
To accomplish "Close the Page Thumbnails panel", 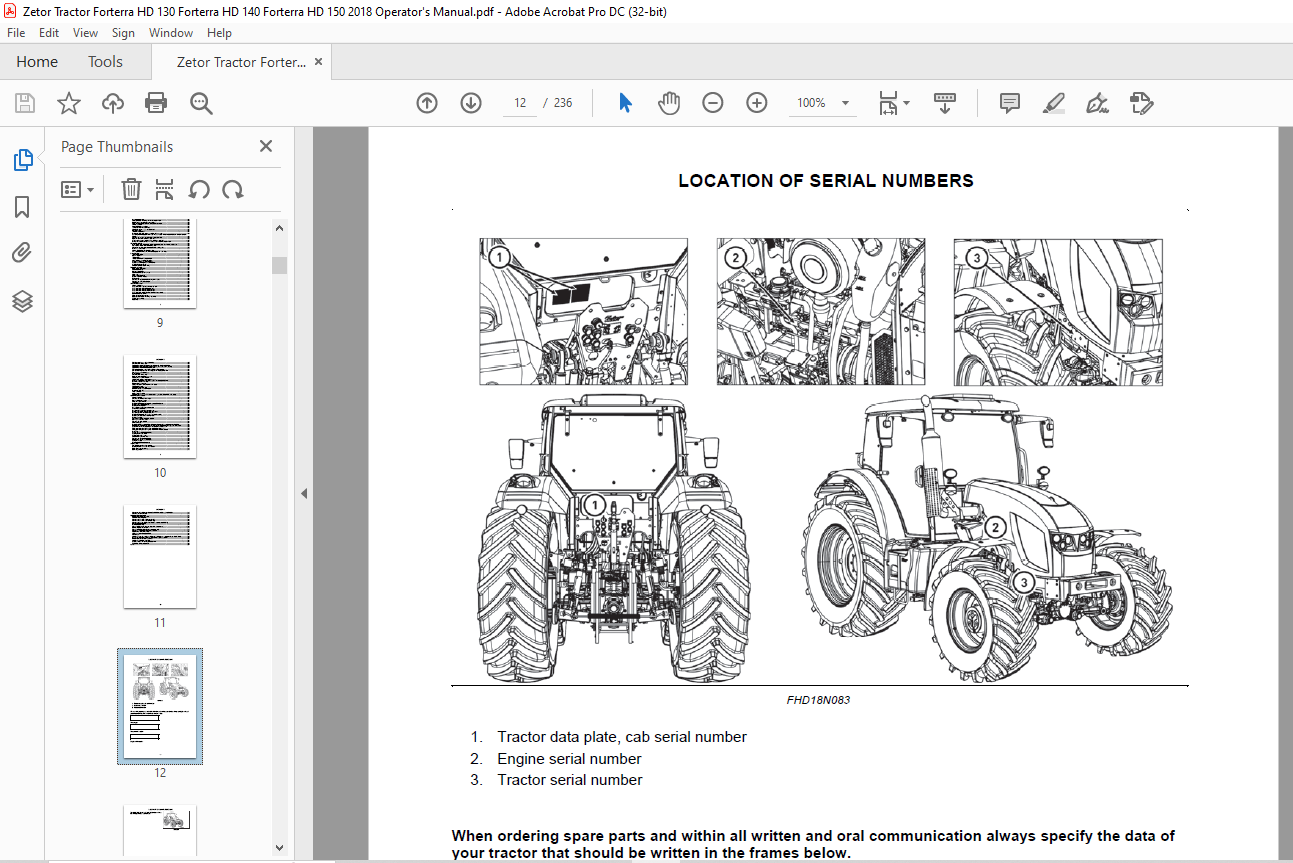I will point(266,146).
